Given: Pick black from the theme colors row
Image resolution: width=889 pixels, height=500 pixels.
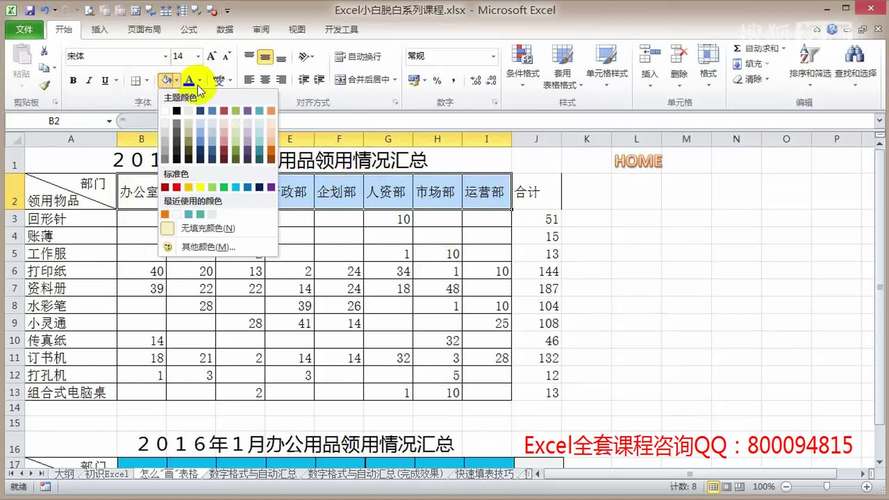Looking at the screenshot, I should tap(177, 111).
